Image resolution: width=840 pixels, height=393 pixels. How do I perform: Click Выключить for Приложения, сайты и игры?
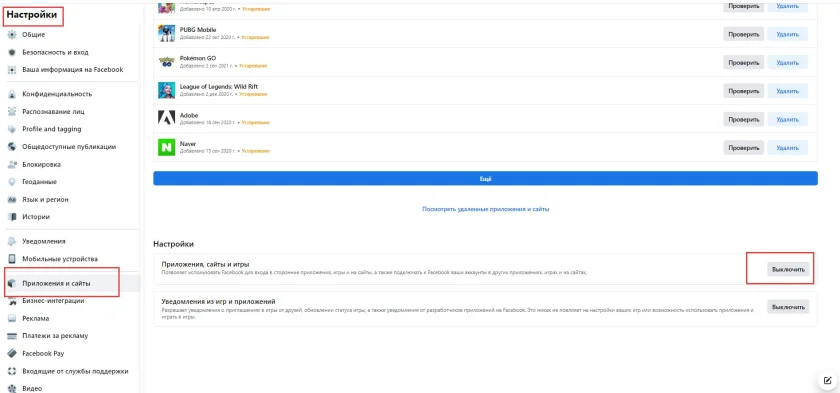pos(788,269)
